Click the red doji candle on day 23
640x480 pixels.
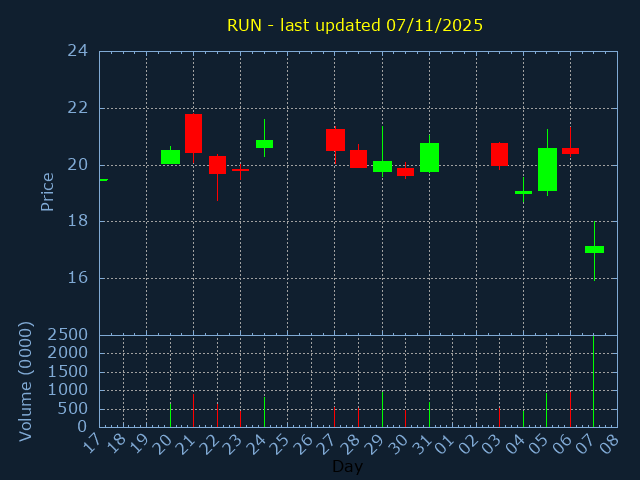[x=240, y=170]
